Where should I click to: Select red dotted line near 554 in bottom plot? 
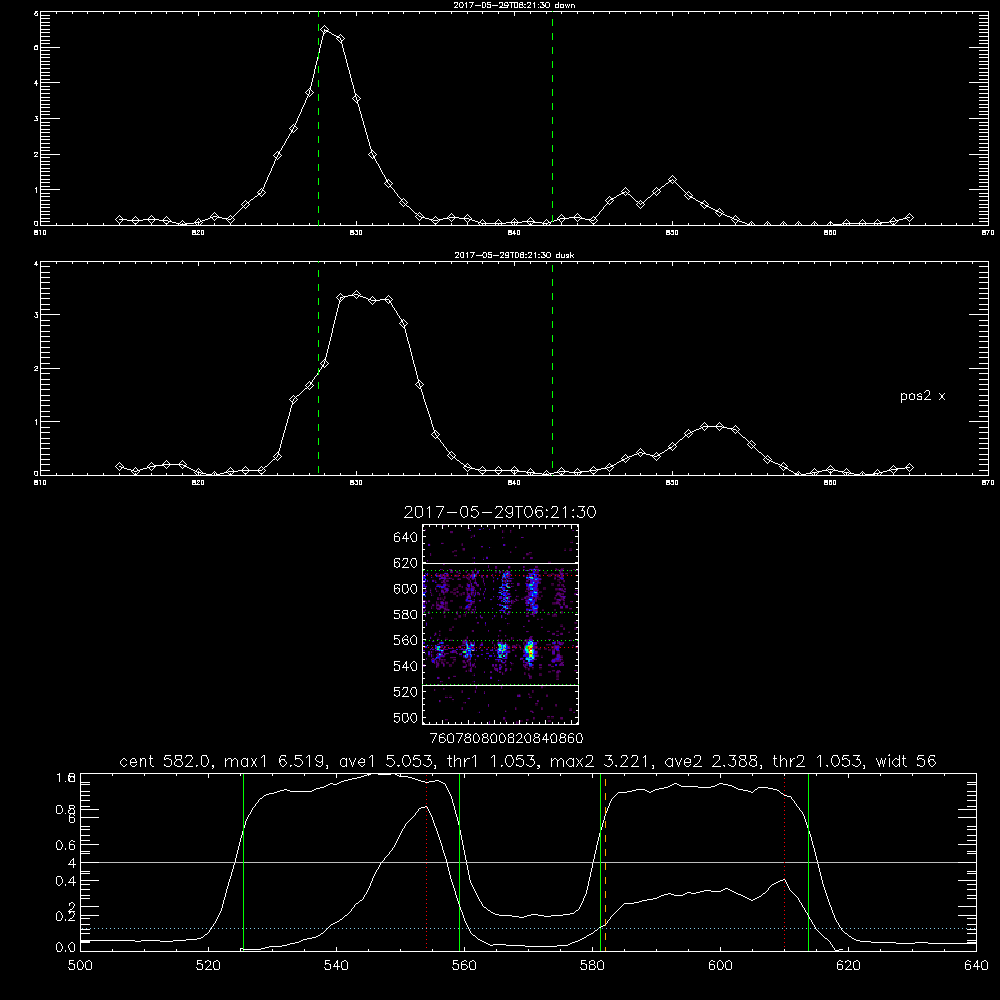click(x=426, y=862)
